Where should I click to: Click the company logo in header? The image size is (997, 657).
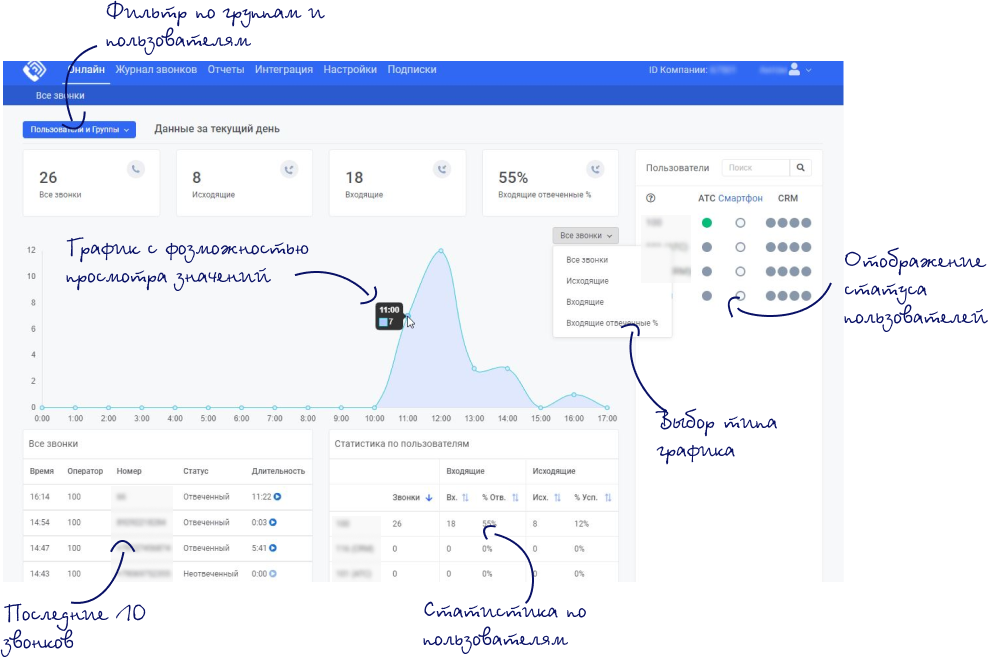35,71
